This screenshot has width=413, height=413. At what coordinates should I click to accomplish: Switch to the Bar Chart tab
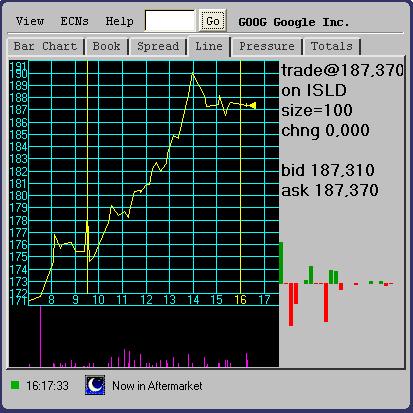45,46
